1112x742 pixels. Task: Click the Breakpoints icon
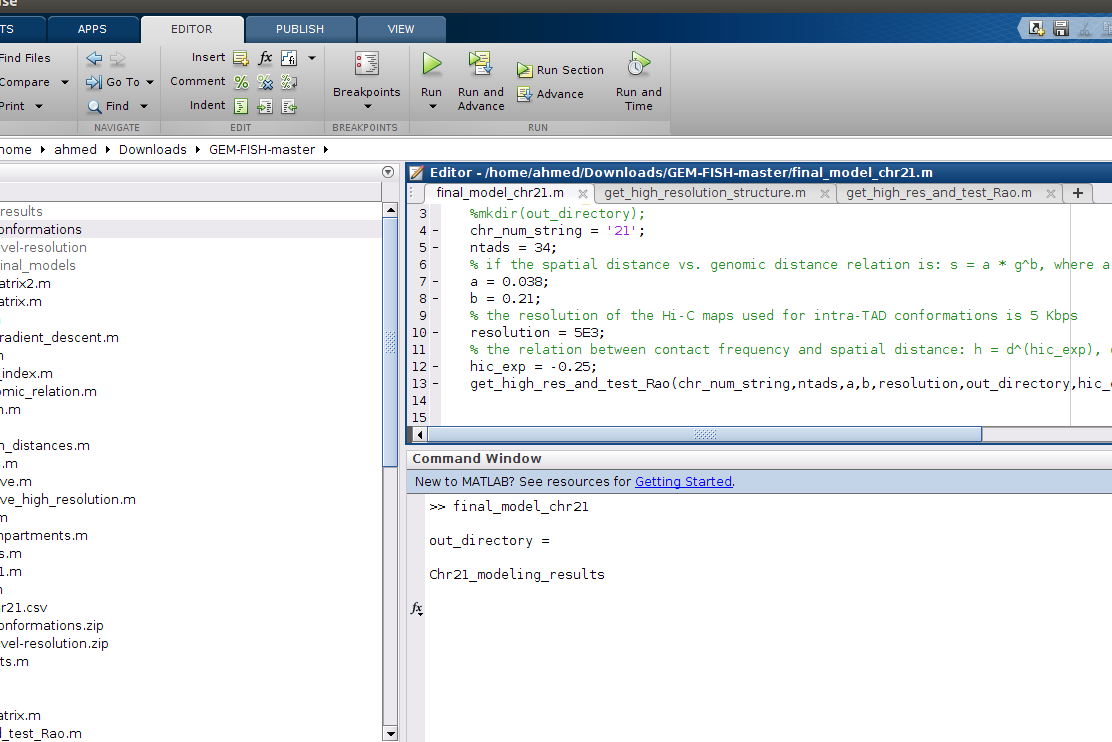[367, 64]
